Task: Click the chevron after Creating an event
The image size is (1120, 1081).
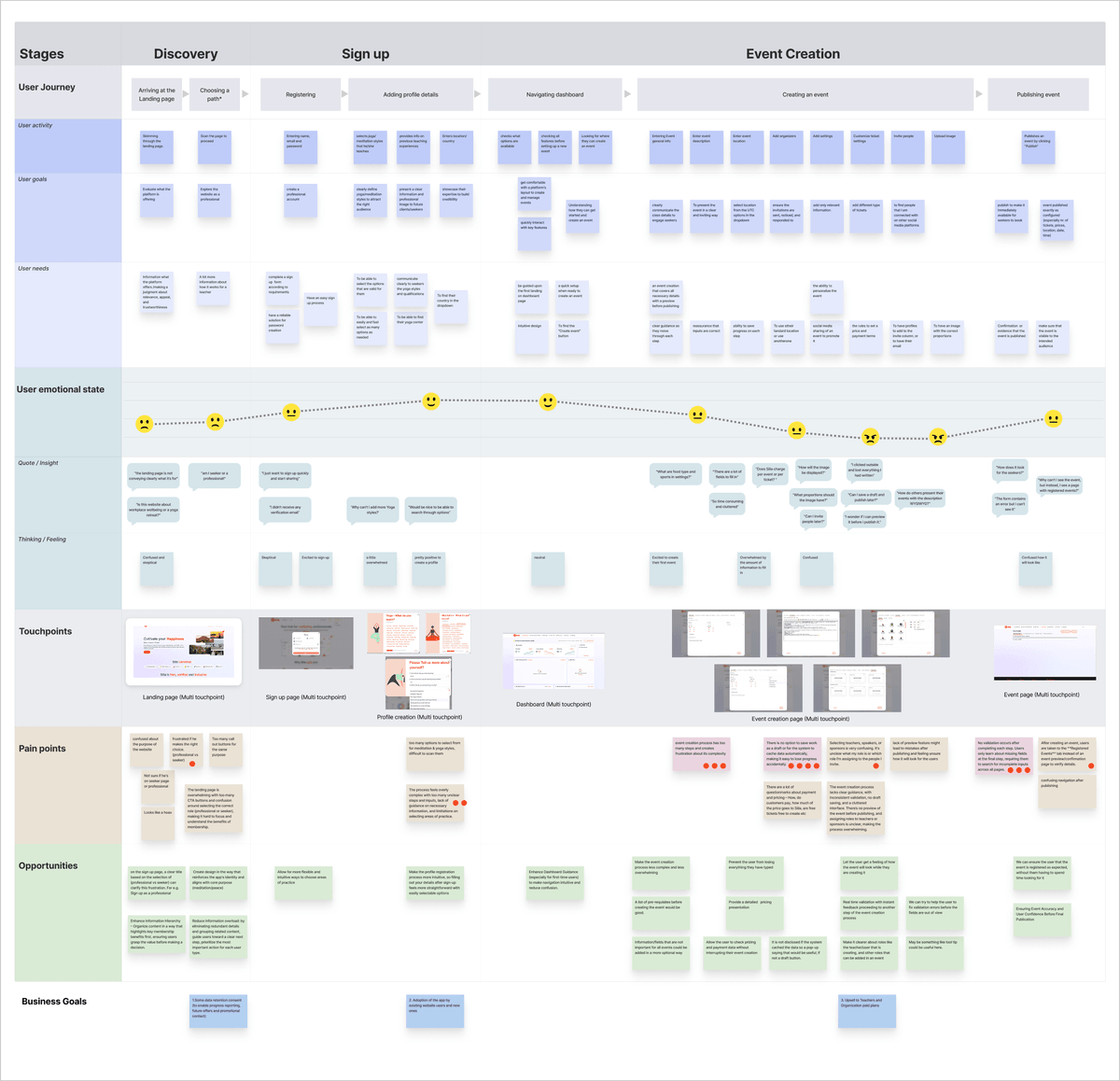Action: tap(980, 94)
